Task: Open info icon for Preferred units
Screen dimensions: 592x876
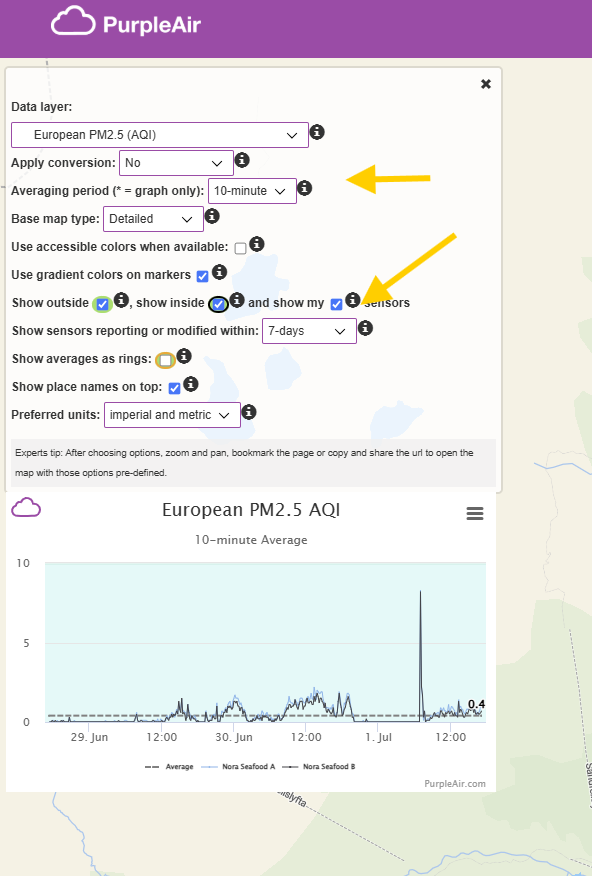Action: [x=249, y=412]
